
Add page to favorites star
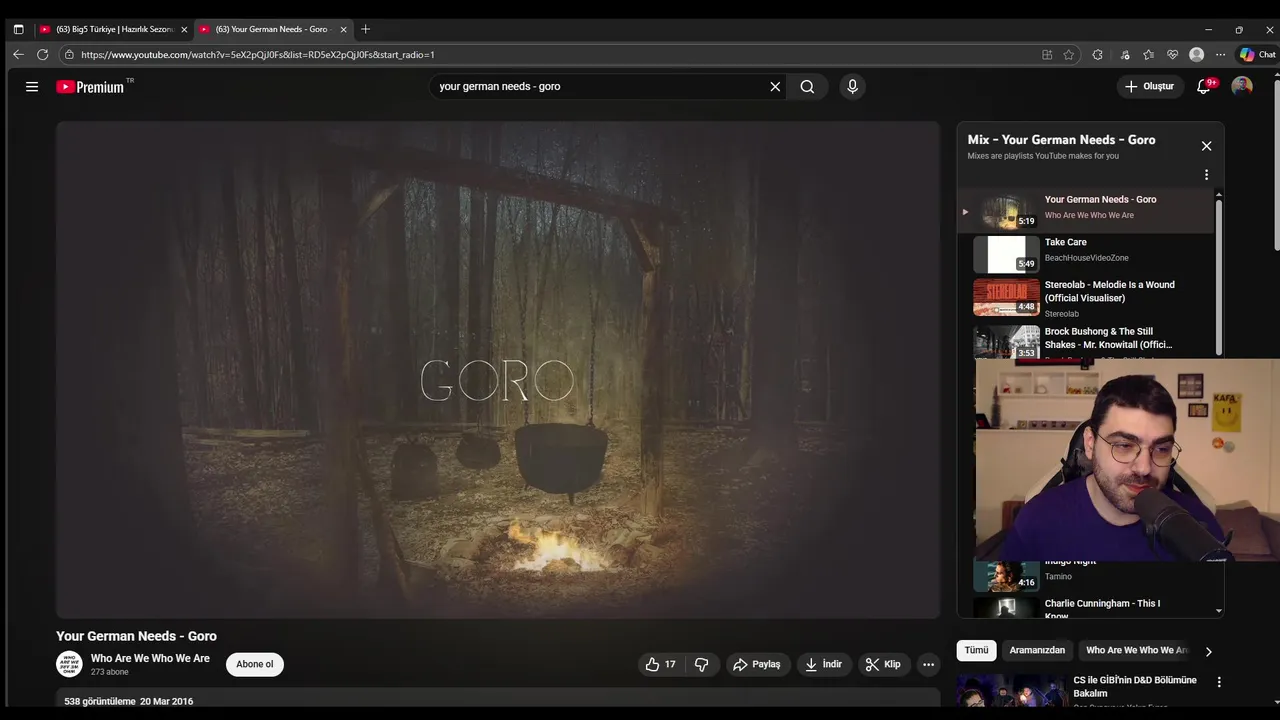[1069, 55]
